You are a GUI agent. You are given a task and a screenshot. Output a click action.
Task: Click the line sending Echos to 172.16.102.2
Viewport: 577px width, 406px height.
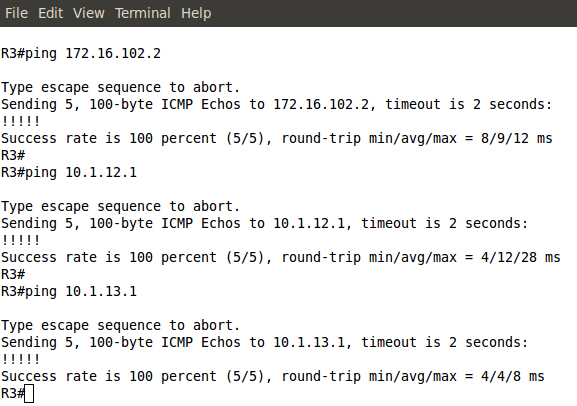pos(276,105)
